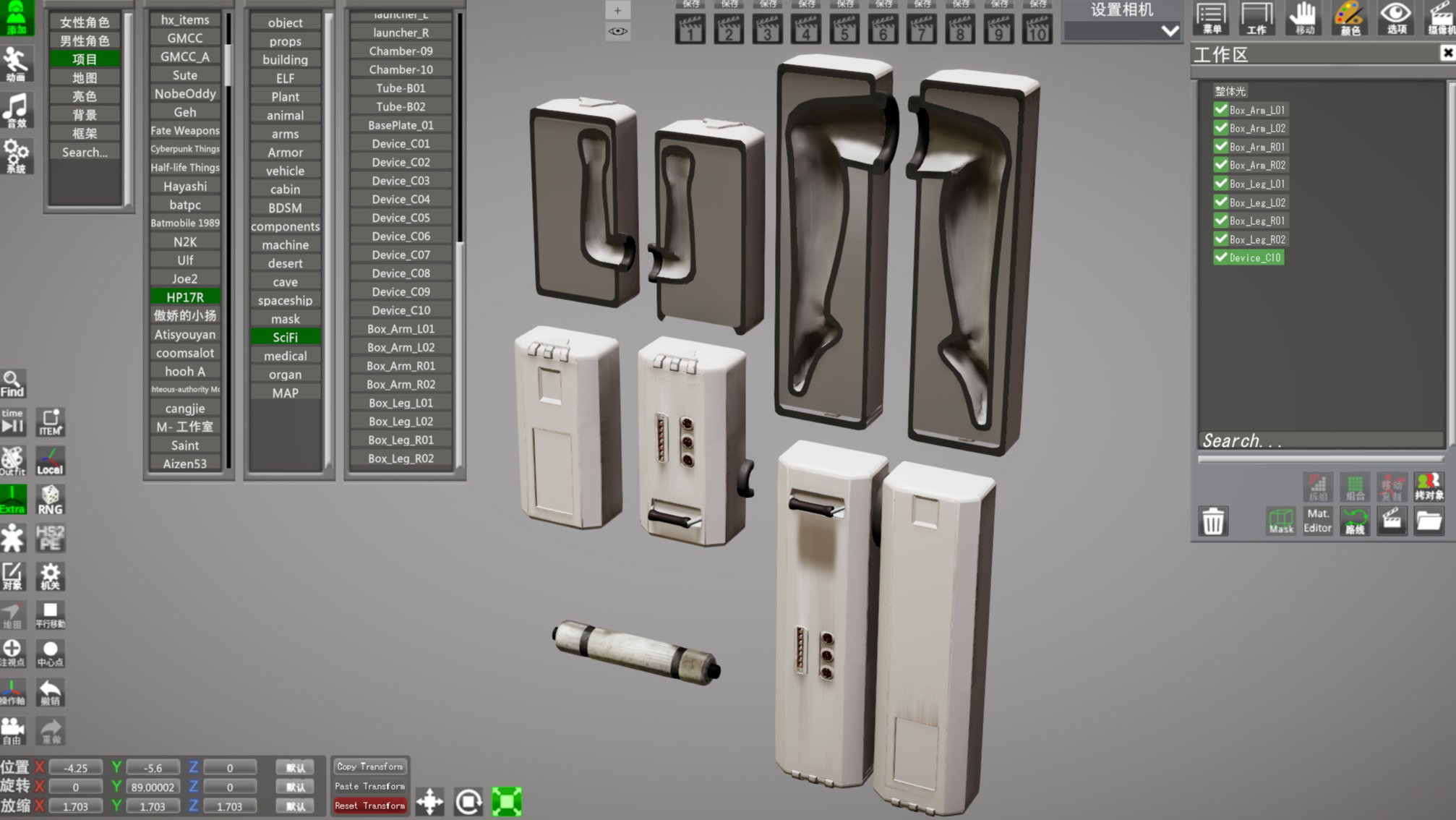
Task: Click the mod group list scrollbar
Action: click(228, 65)
